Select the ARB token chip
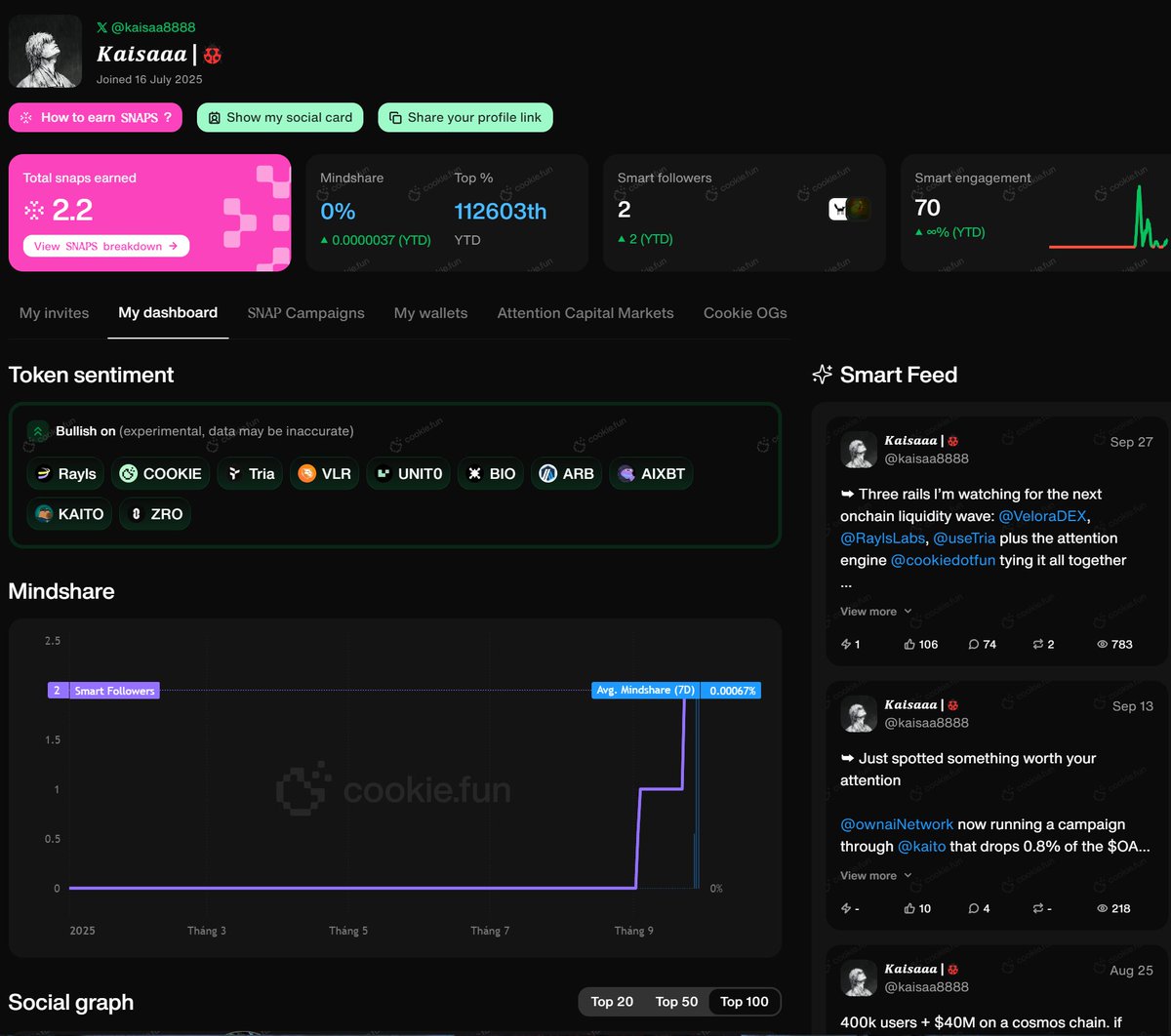The image size is (1171, 1036). pos(567,473)
